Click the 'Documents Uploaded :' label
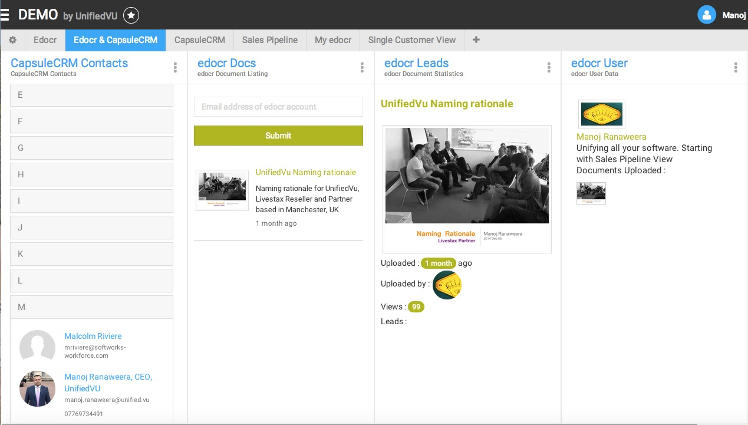748x425 pixels. coord(621,170)
